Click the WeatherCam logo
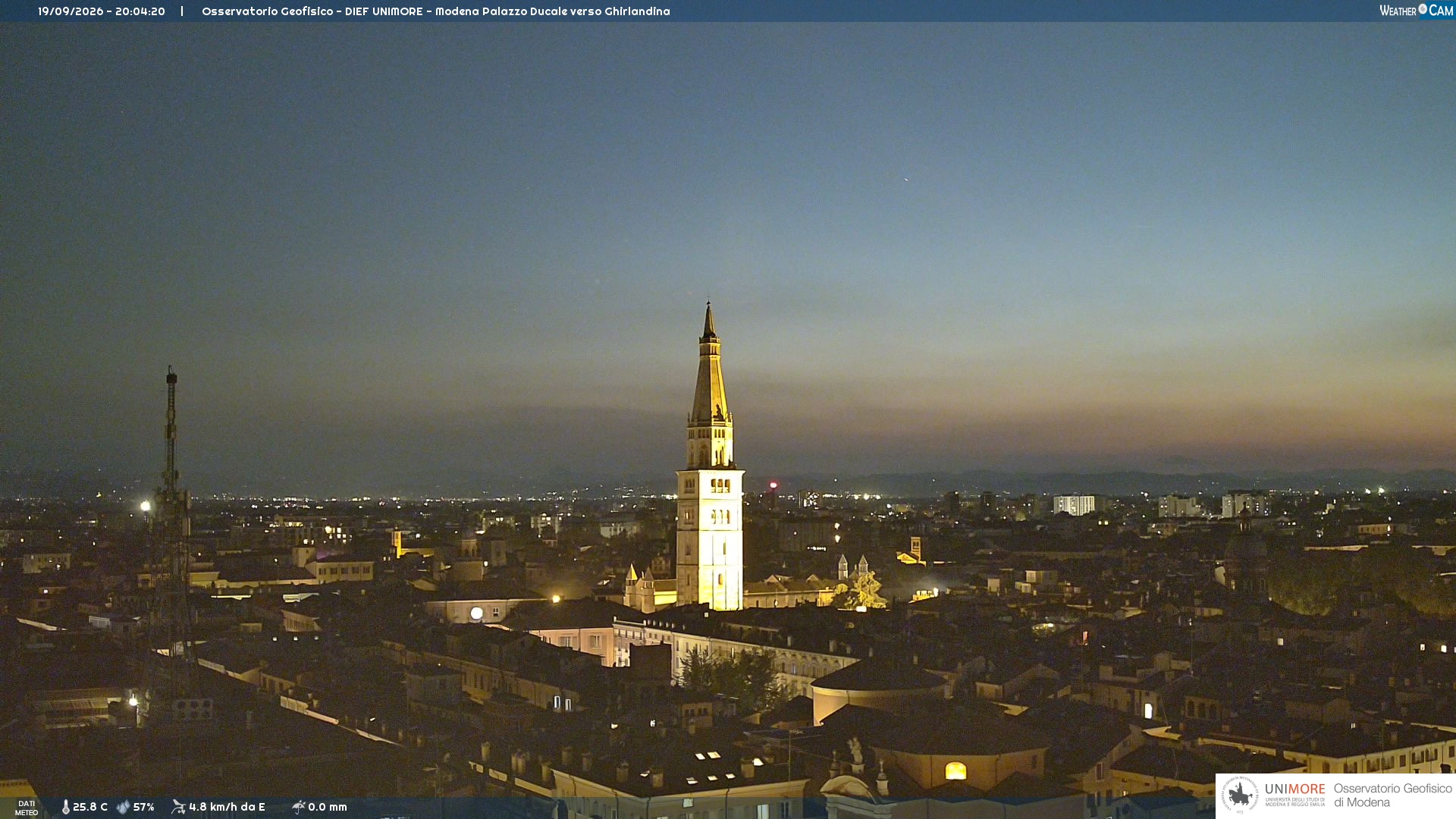The height and width of the screenshot is (819, 1456). (1416, 11)
